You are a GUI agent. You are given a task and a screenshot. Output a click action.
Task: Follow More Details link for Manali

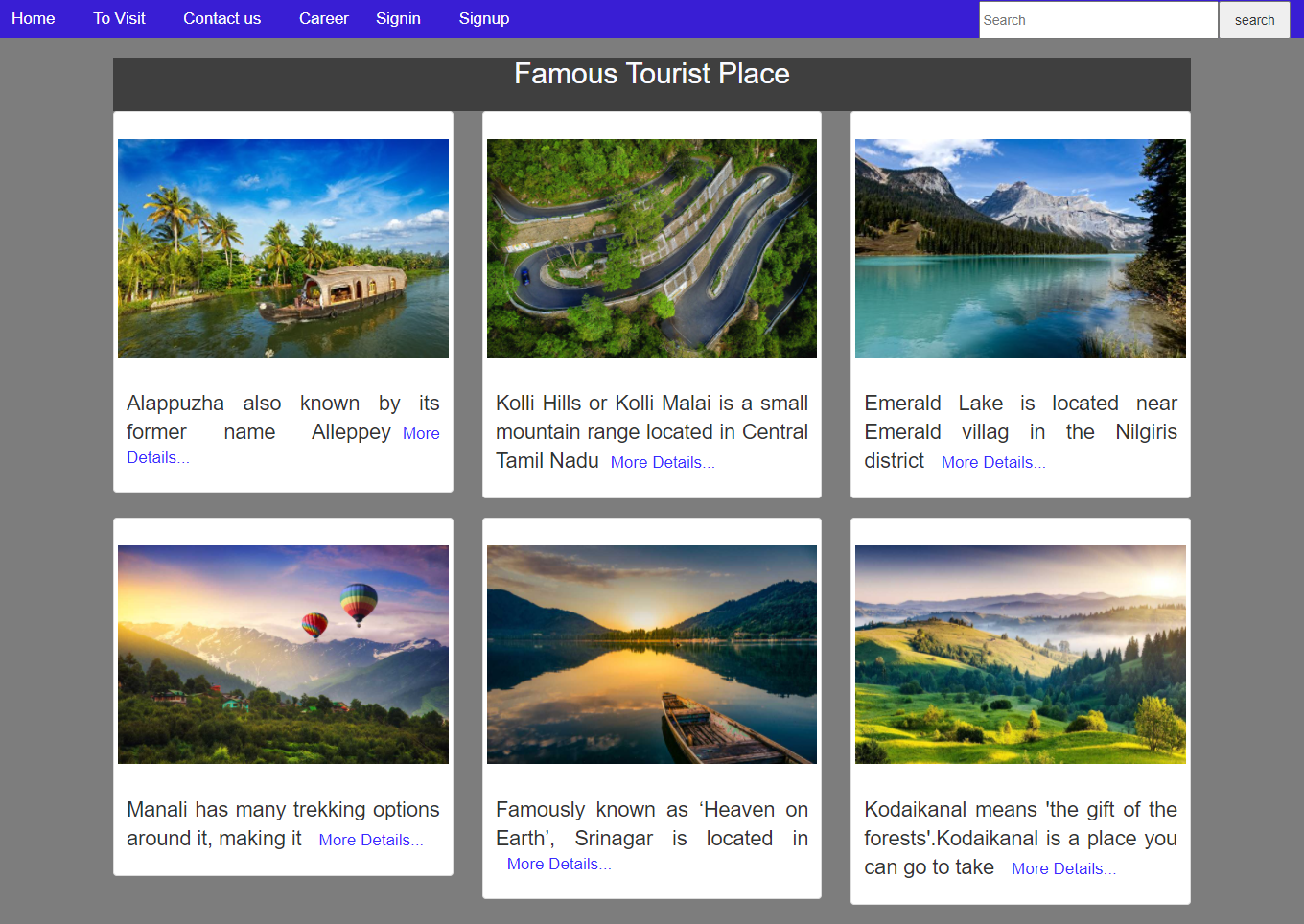click(371, 840)
